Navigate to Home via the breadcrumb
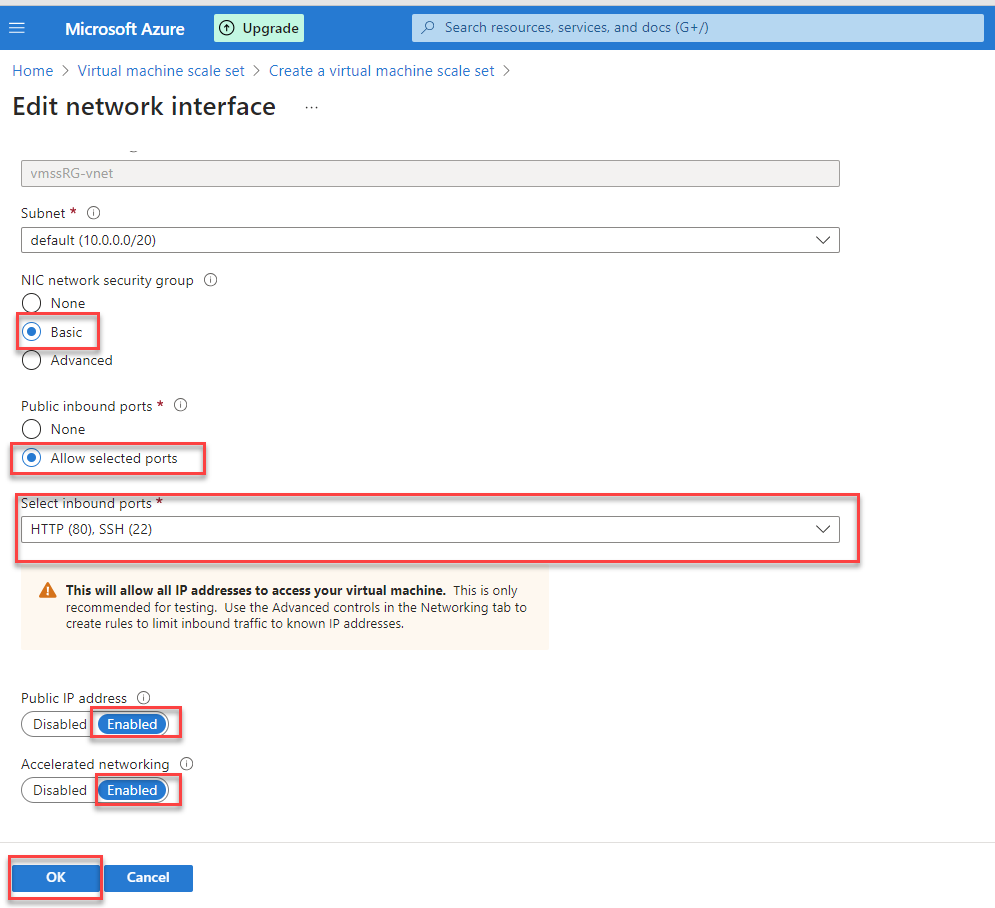Viewport: 995px width, 908px height. (x=32, y=70)
